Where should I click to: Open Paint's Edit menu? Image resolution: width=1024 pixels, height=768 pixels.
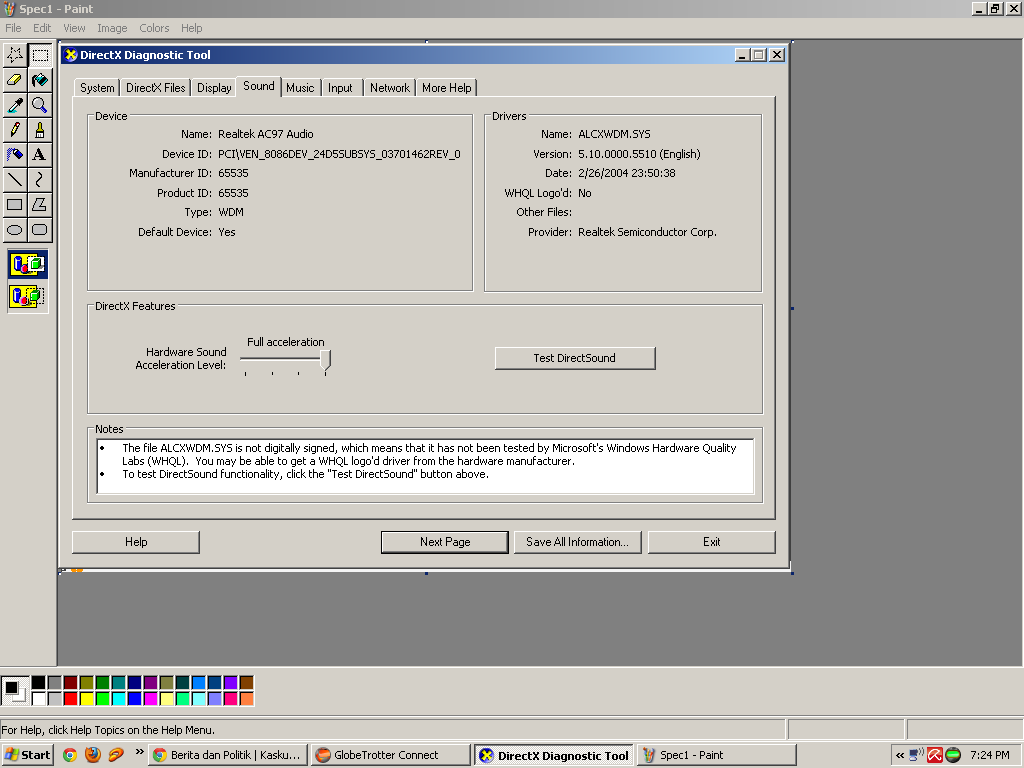coord(42,28)
